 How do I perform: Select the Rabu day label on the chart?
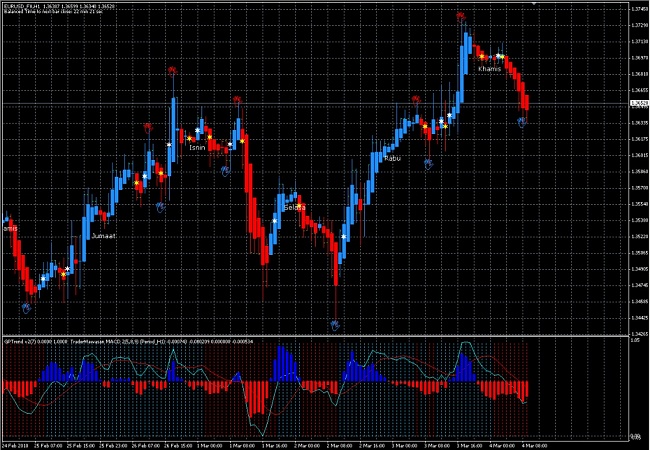[392, 157]
